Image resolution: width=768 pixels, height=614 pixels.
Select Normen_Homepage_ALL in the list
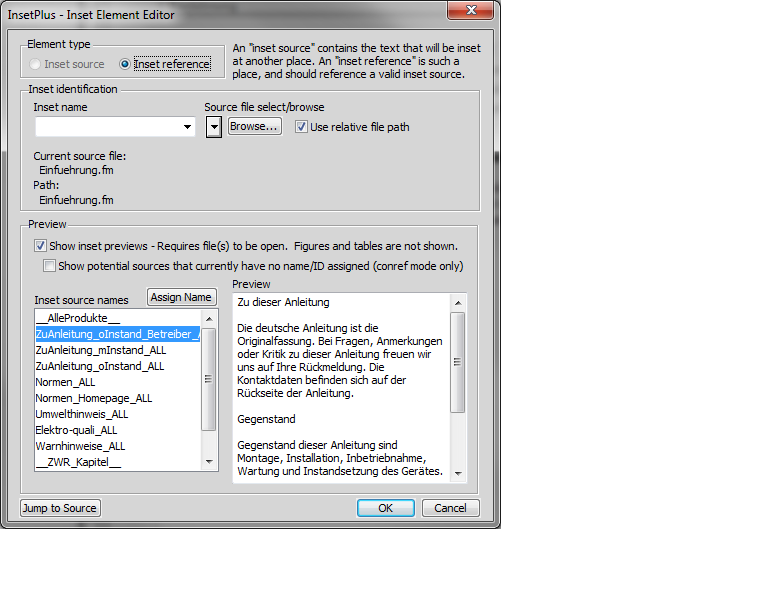click(118, 398)
